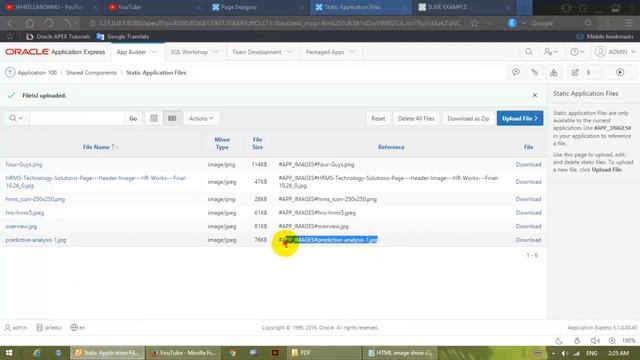Switch to View Report mode
Screen dimensions: 640x360
pos(172,118)
